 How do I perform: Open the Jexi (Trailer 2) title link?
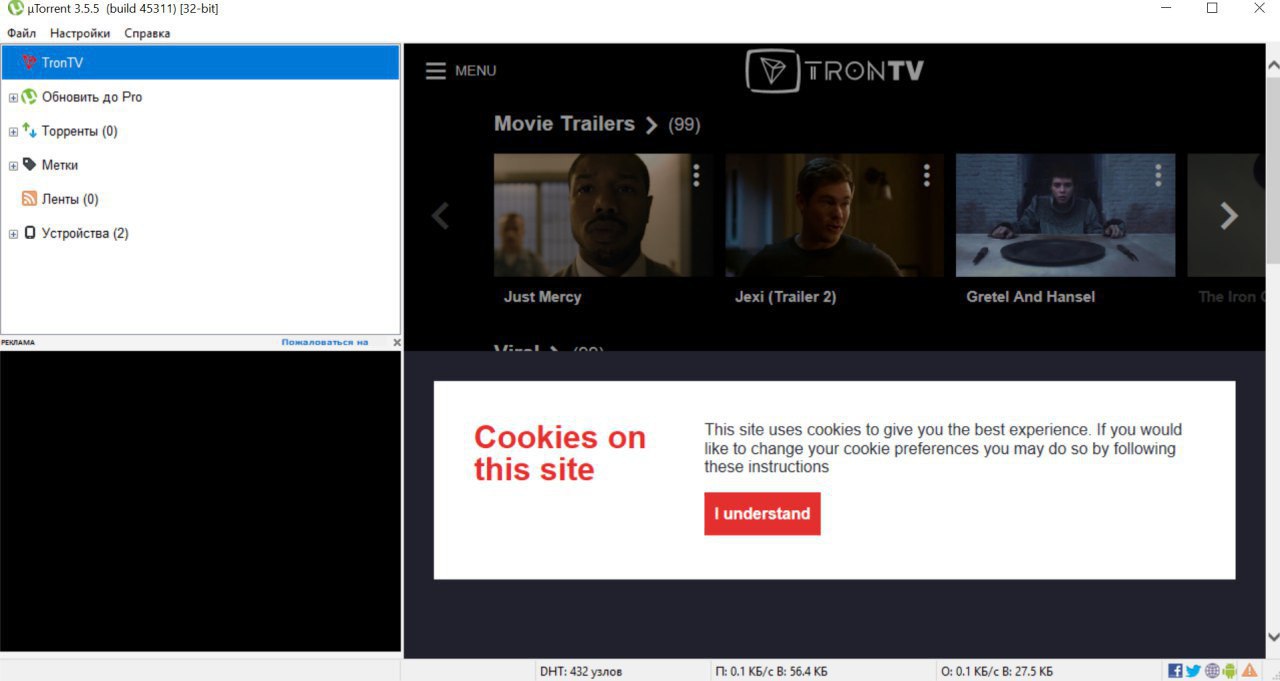[785, 297]
